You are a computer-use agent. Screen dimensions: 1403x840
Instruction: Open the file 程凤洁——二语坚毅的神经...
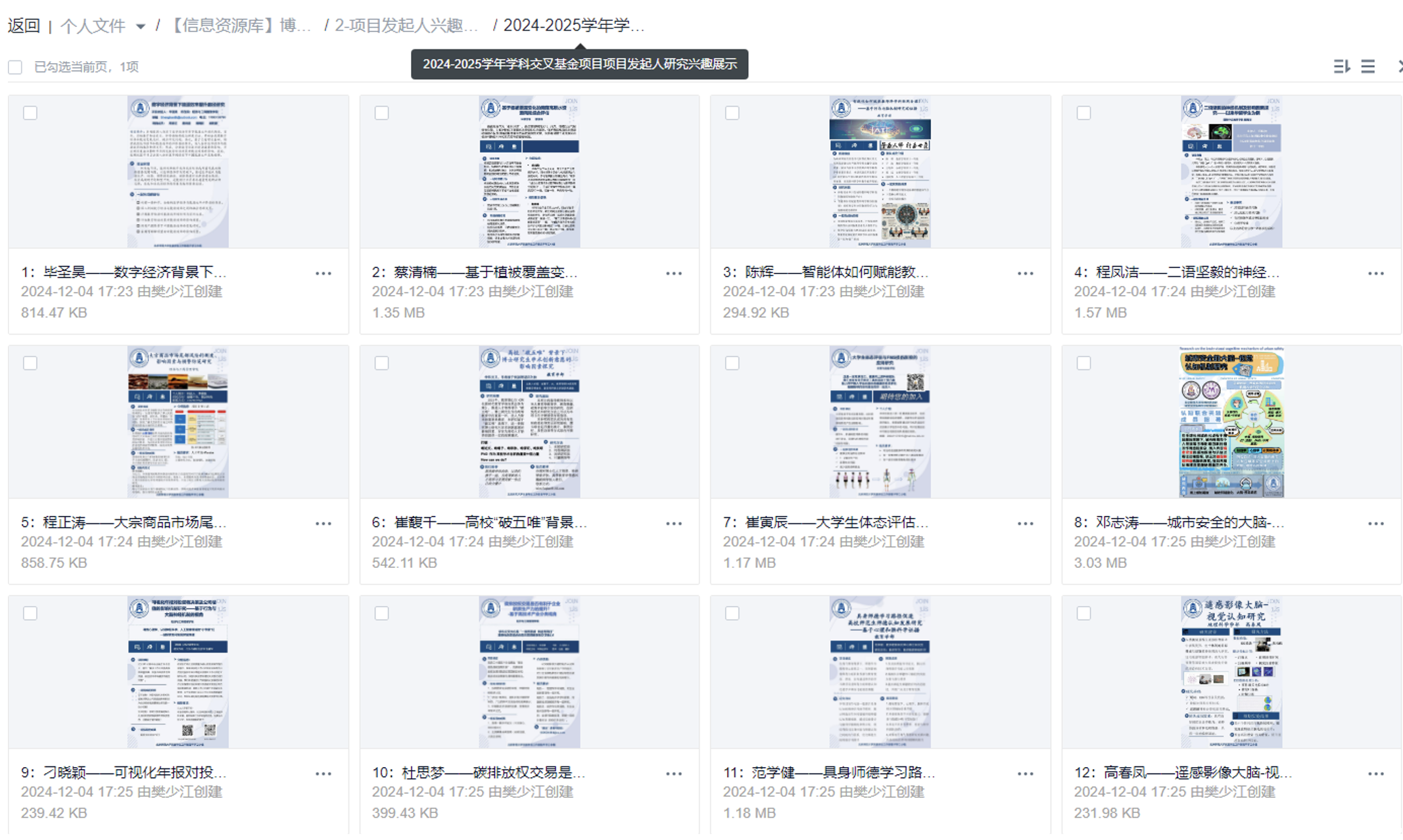1176,273
